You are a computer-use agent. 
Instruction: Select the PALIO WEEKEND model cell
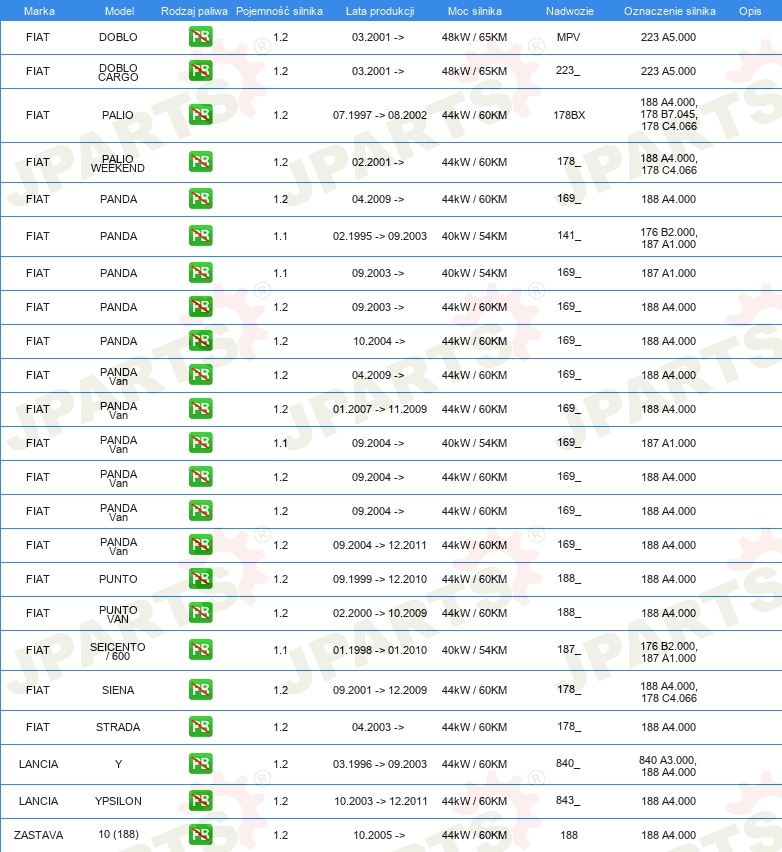pos(118,163)
